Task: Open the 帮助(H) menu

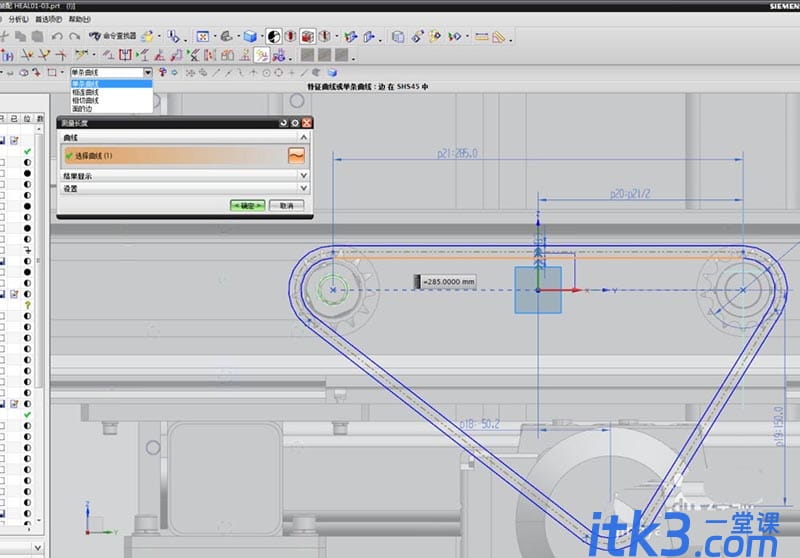Action: tap(80, 19)
